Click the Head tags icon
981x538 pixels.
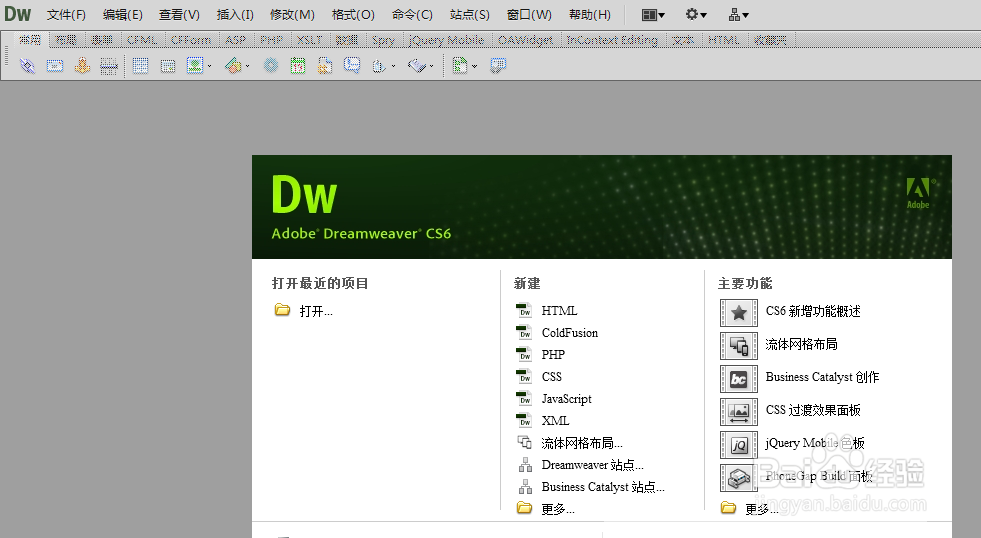[379, 65]
